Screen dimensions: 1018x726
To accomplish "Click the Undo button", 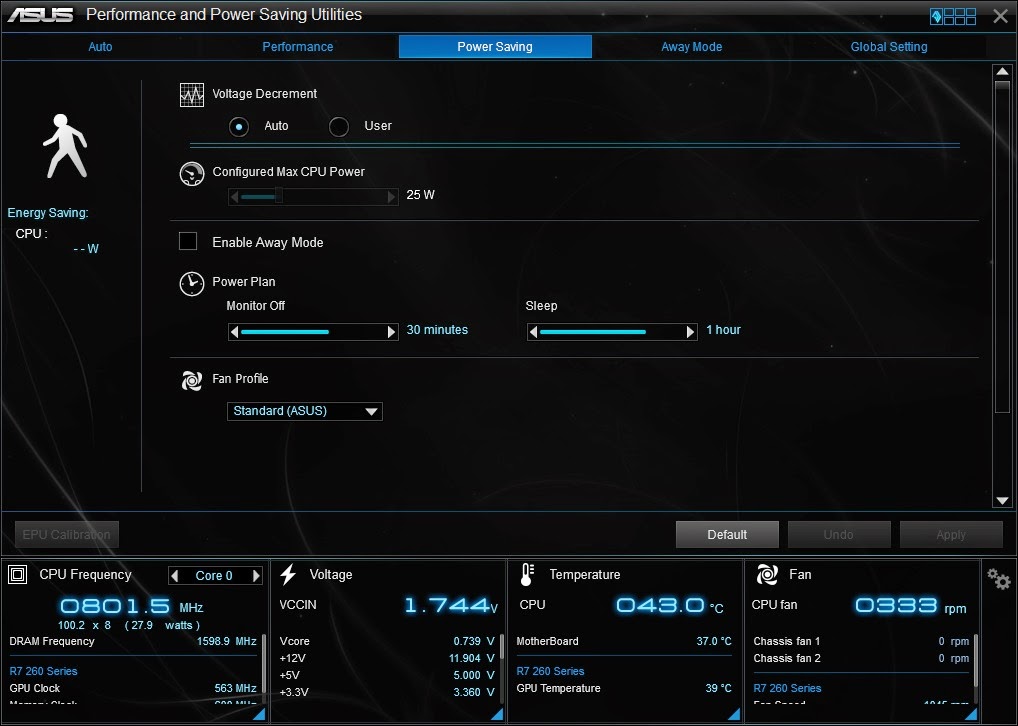I will click(839, 534).
